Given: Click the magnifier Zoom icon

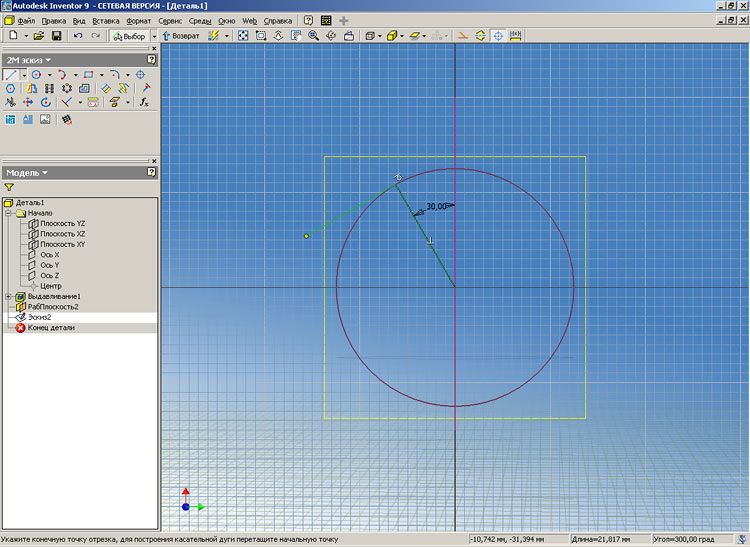Looking at the screenshot, I should click(x=314, y=35).
